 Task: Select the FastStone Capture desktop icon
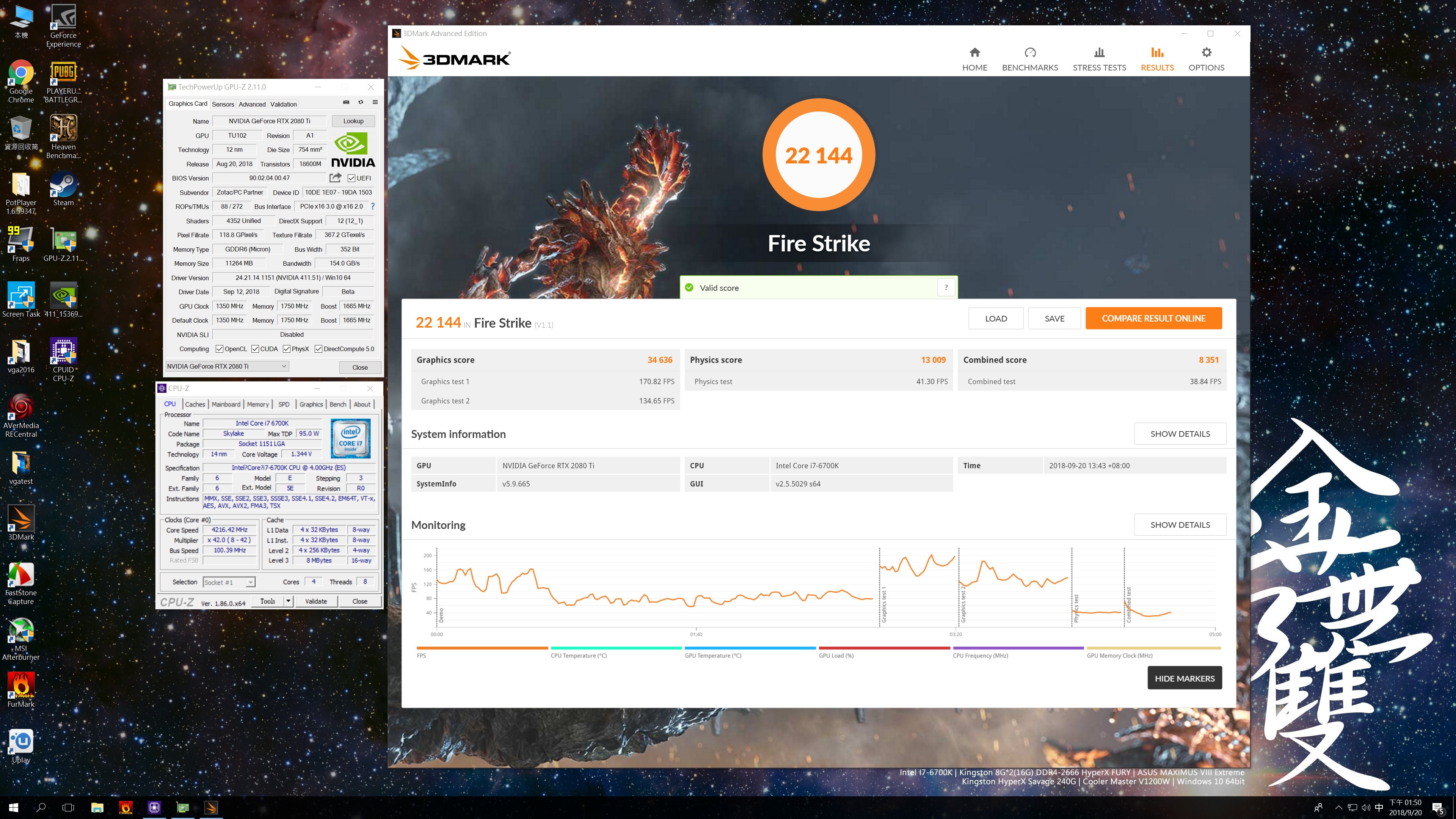21,583
